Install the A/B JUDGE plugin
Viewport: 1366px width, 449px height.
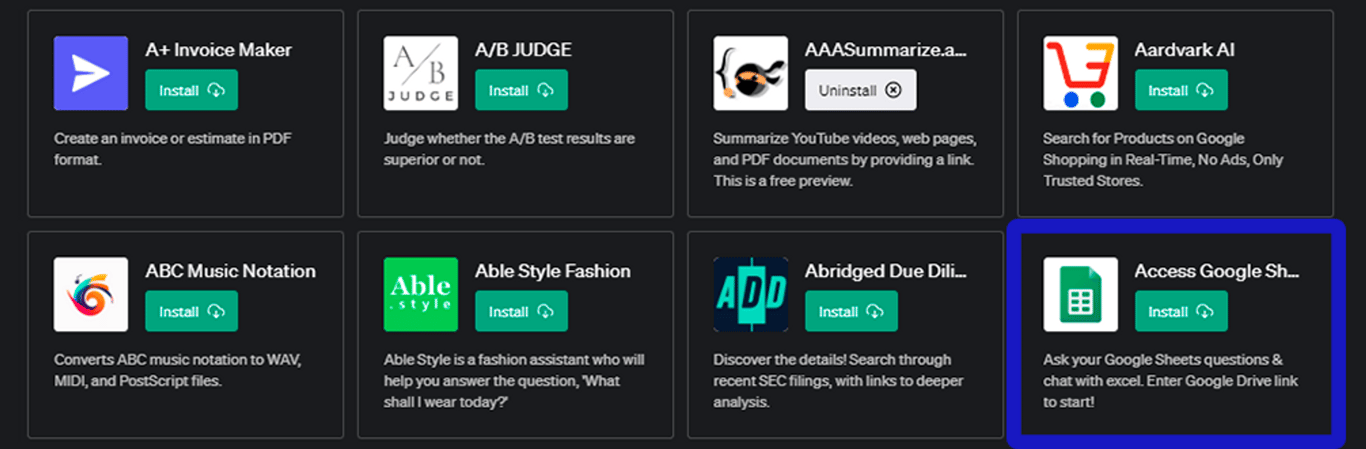coord(521,90)
